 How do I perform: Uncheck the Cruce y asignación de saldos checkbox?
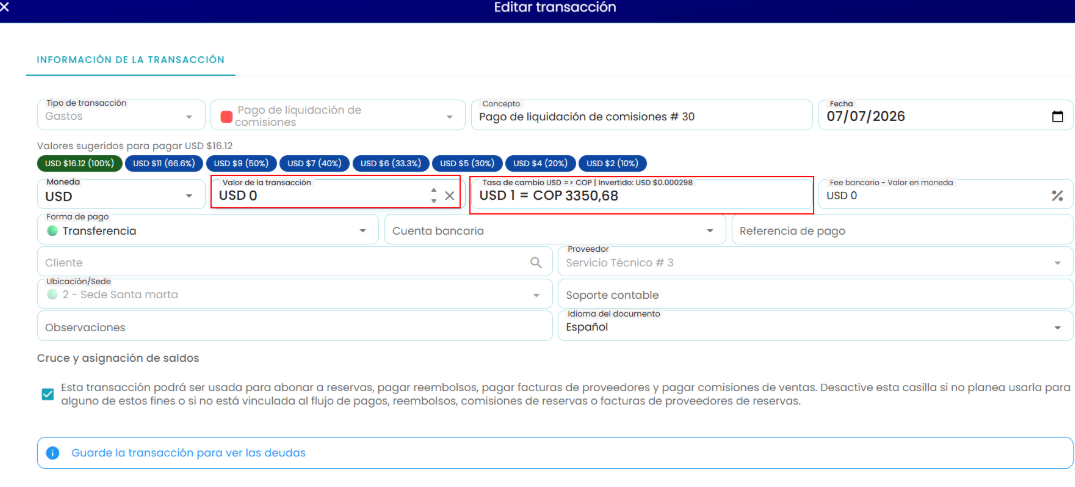(x=47, y=394)
